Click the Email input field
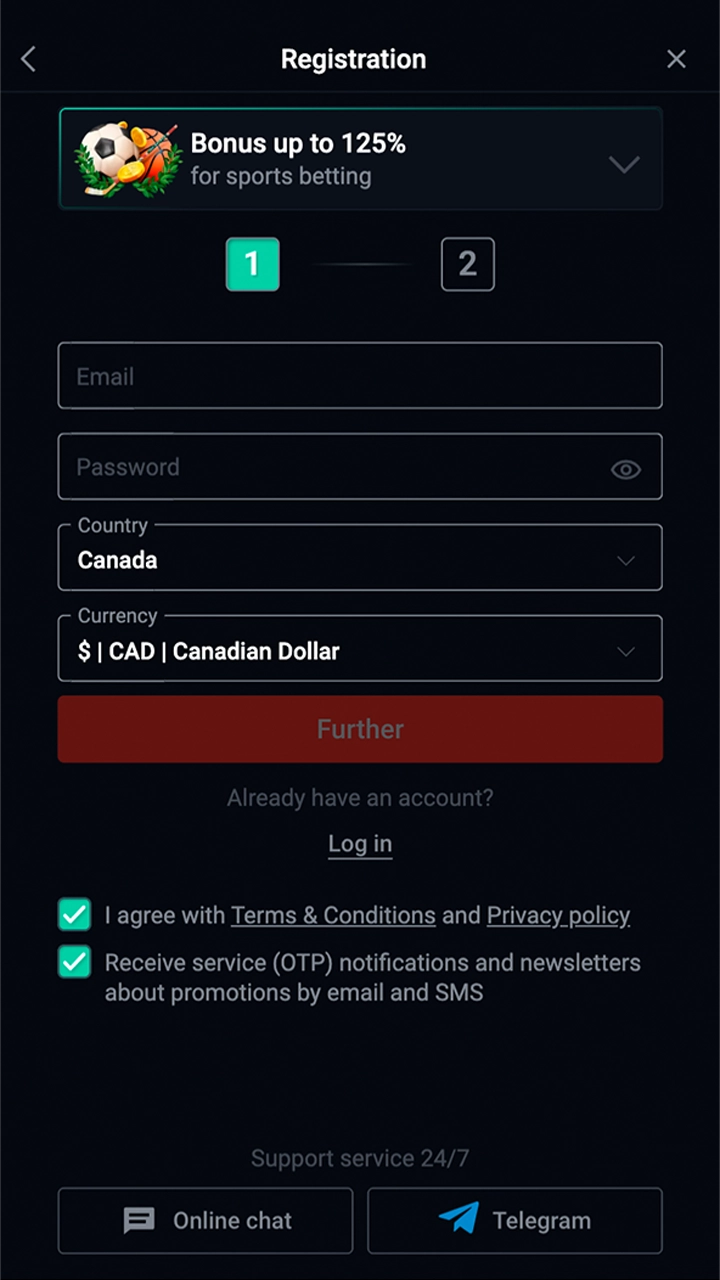This screenshot has height=1280, width=720. pyautogui.click(x=360, y=376)
